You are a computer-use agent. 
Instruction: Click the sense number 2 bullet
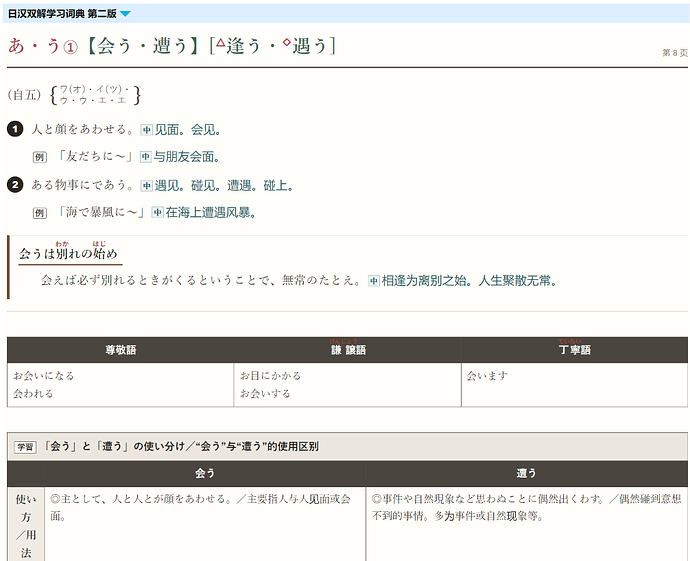(15, 185)
